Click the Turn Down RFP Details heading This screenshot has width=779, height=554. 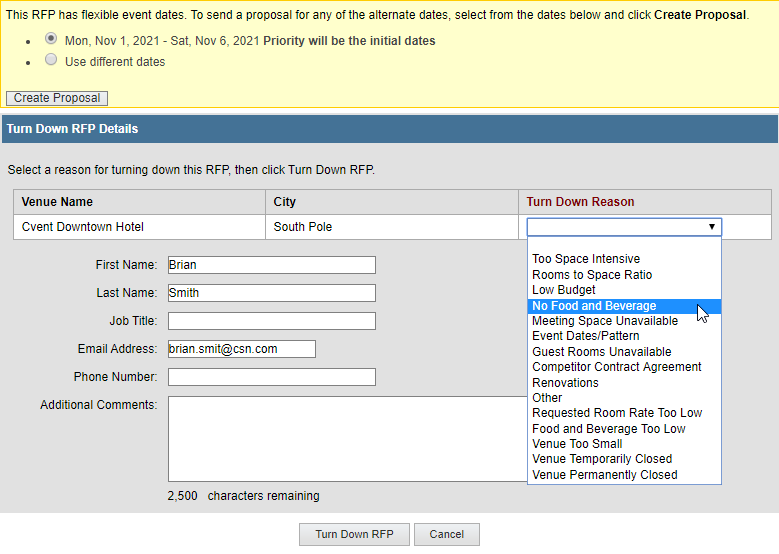click(73, 129)
